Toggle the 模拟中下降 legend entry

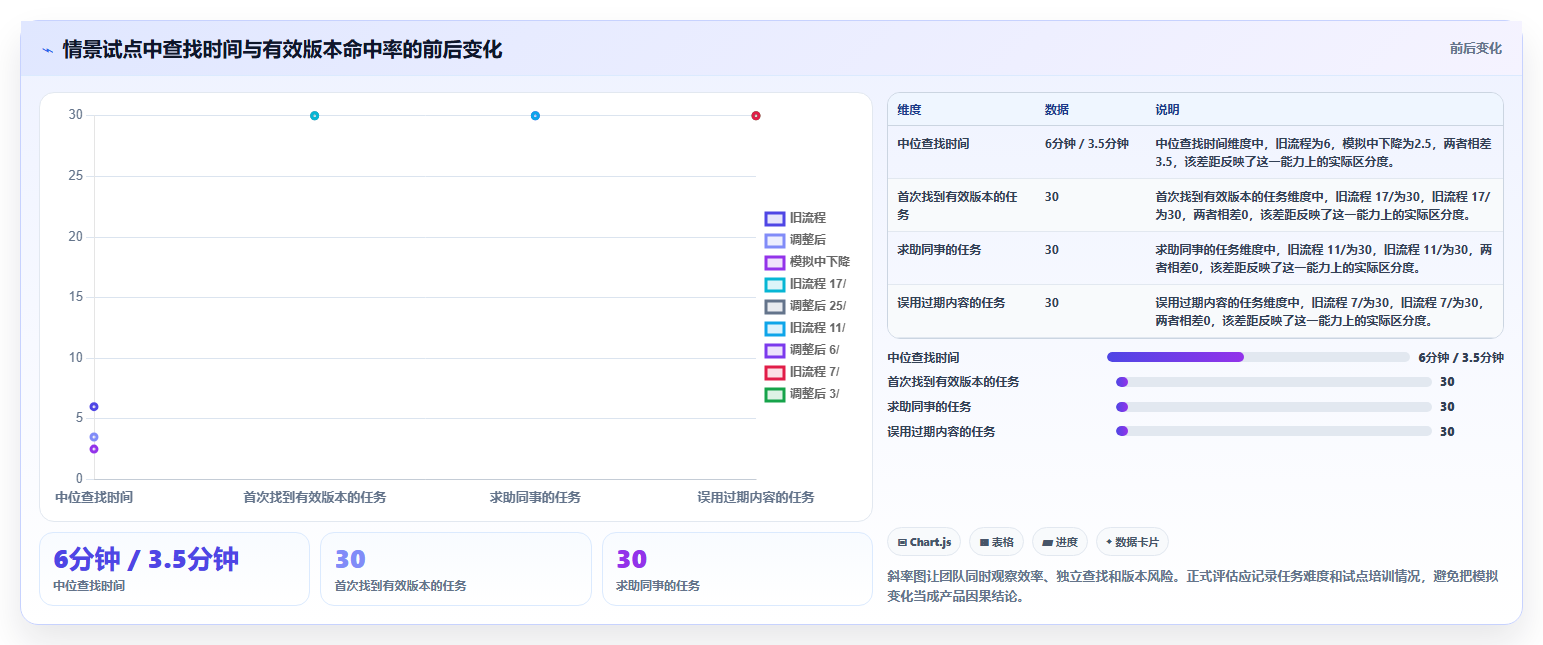807,262
